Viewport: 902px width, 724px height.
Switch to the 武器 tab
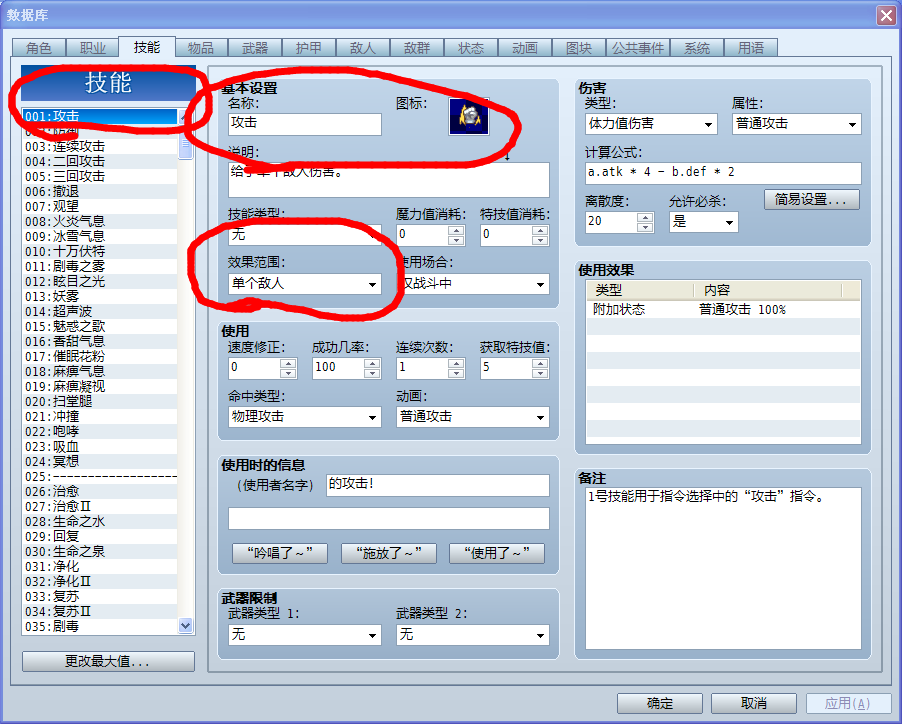pyautogui.click(x=255, y=48)
